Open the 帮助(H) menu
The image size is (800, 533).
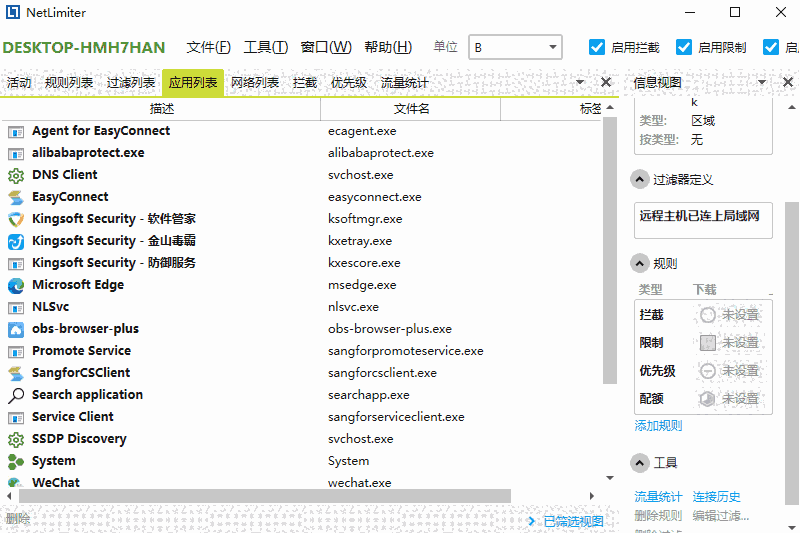(x=388, y=47)
